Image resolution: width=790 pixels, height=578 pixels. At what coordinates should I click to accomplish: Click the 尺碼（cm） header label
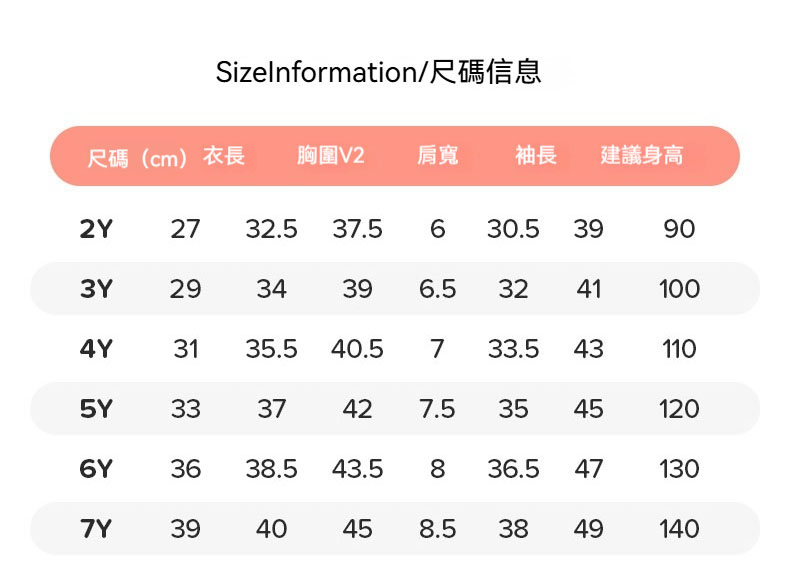click(138, 158)
